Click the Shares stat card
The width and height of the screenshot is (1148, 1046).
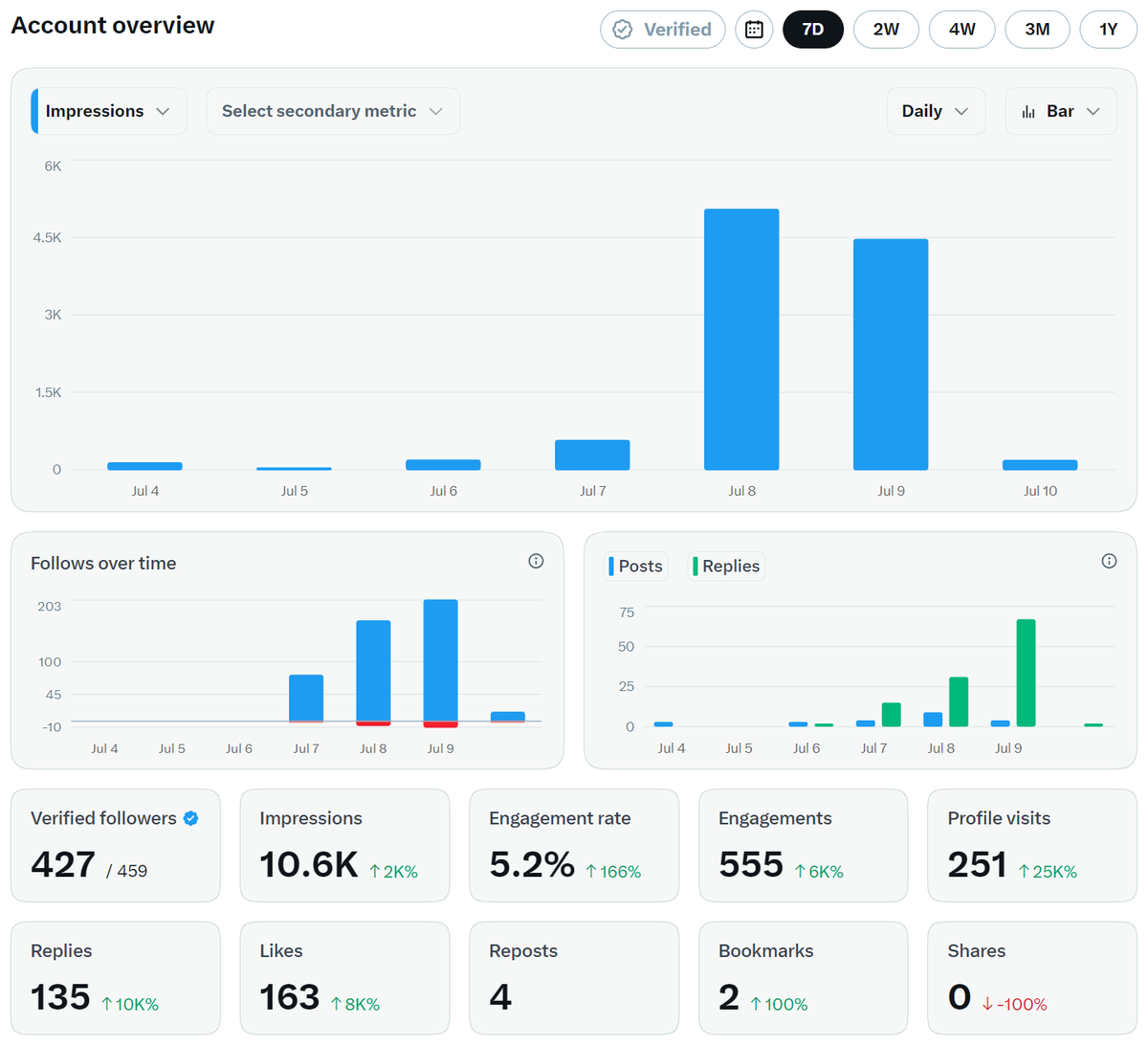point(1032,978)
